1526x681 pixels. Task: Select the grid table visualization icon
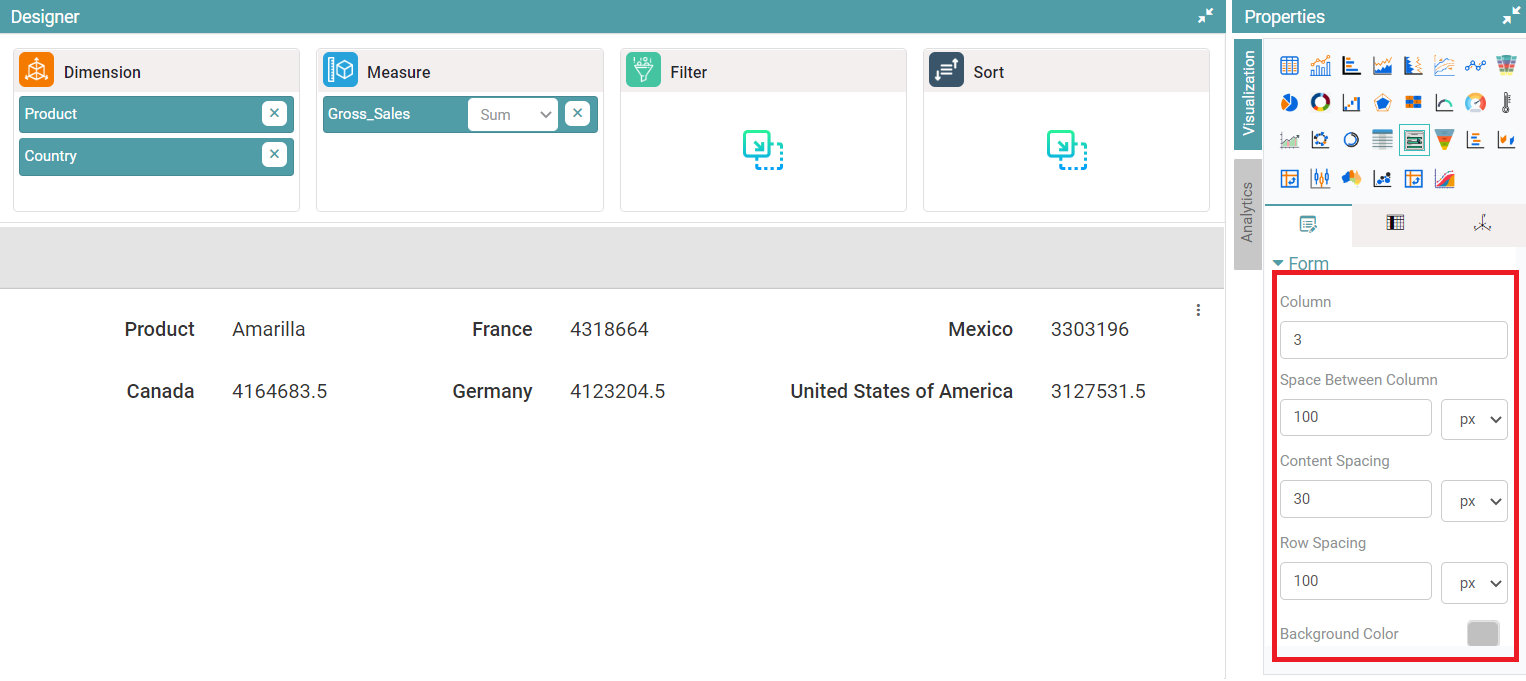(1290, 66)
